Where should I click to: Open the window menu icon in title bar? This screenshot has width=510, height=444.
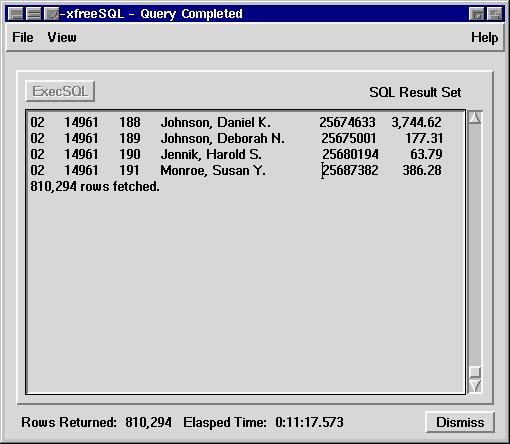coord(16,14)
